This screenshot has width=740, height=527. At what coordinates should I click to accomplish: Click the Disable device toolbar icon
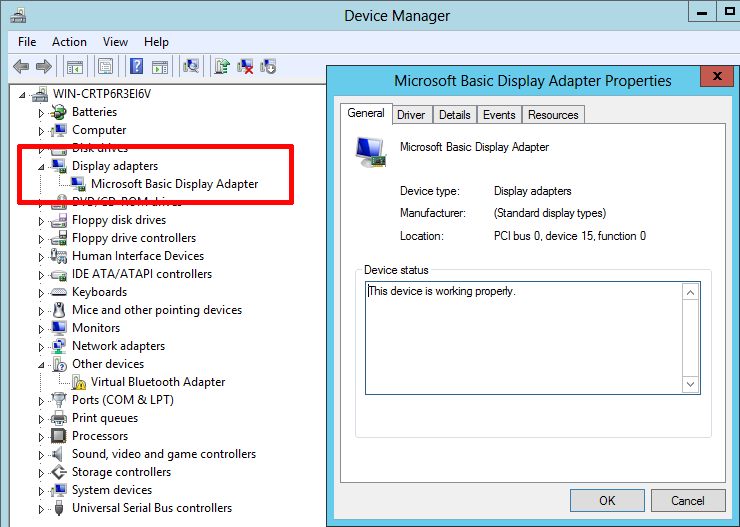point(268,67)
